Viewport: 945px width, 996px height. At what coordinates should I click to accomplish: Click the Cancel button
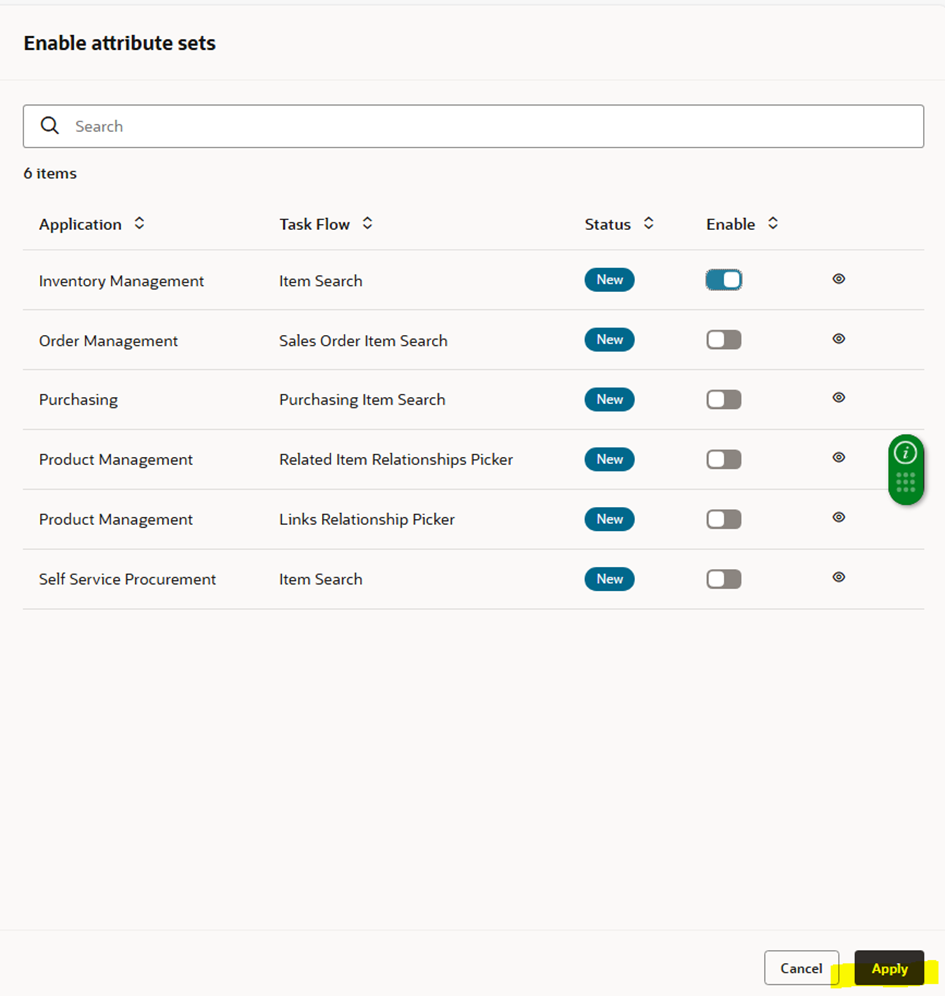coord(801,968)
